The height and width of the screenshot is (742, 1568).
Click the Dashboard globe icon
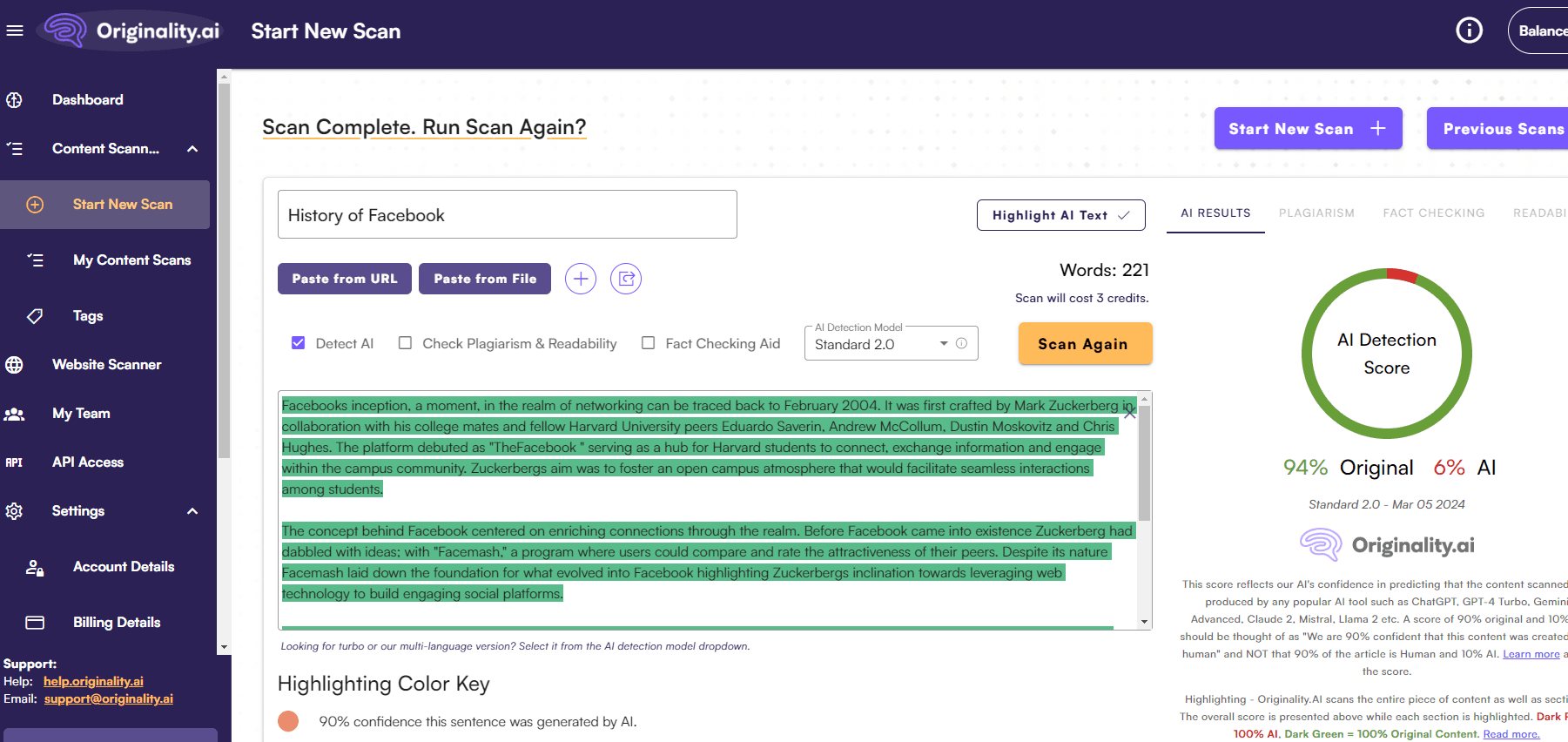click(x=15, y=100)
